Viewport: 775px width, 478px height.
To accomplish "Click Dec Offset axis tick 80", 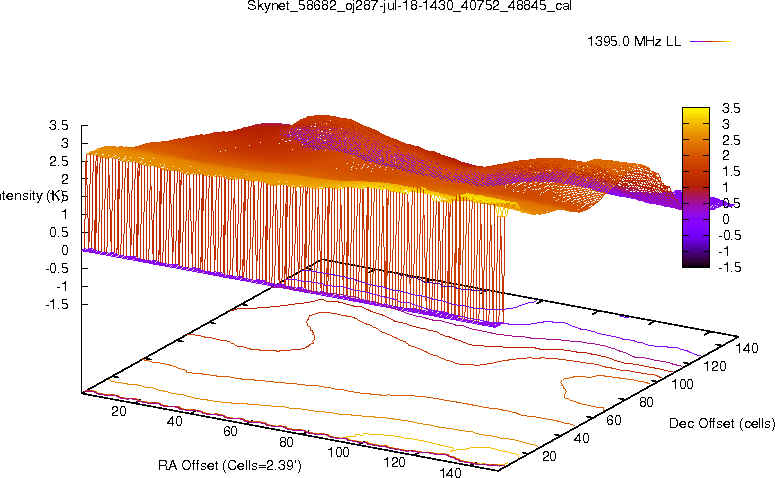I will pyautogui.click(x=646, y=402).
